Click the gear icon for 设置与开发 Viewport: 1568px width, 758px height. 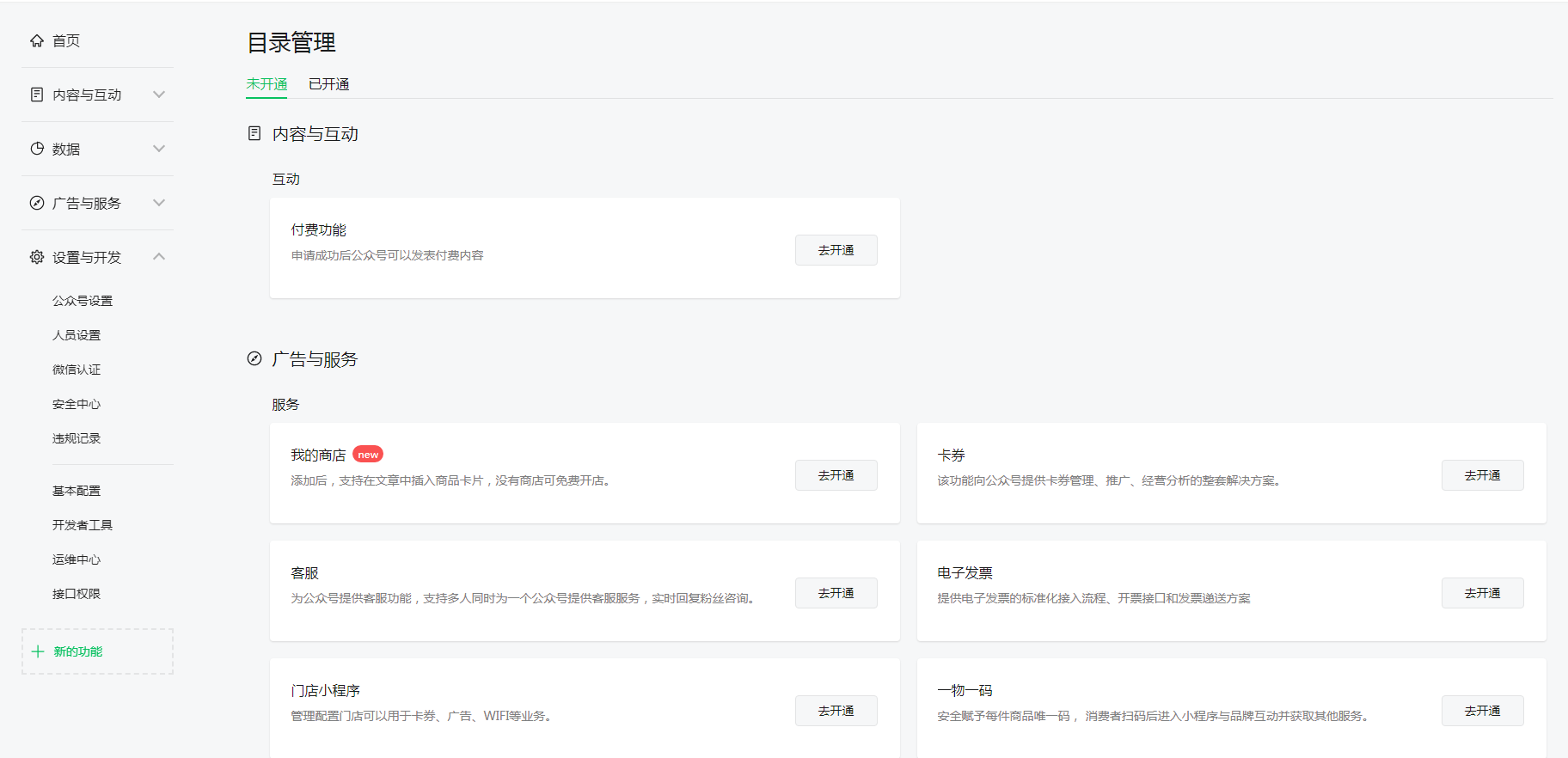click(x=37, y=257)
